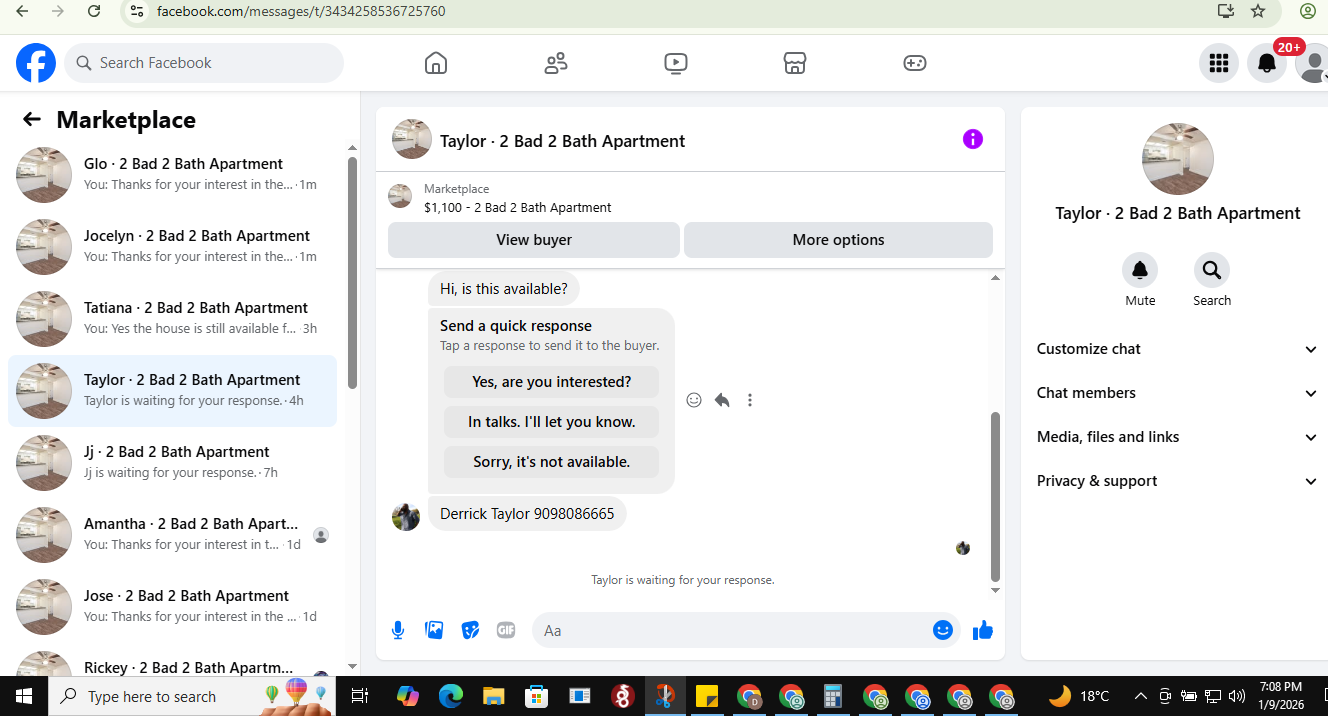Expand Media, files and links section
1328x716 pixels.
tap(1177, 437)
